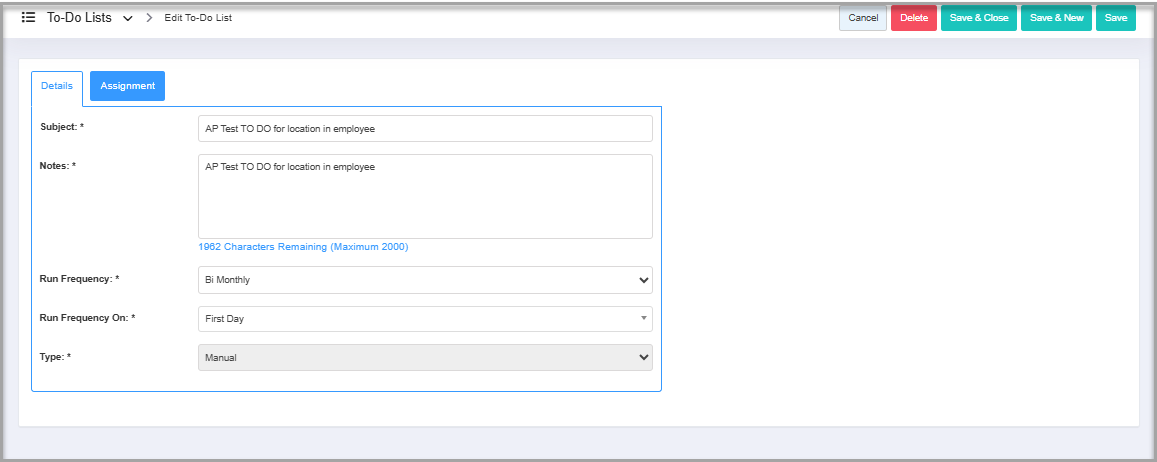
Task: Click the list icon beside To-Do Lists
Action: (x=28, y=18)
